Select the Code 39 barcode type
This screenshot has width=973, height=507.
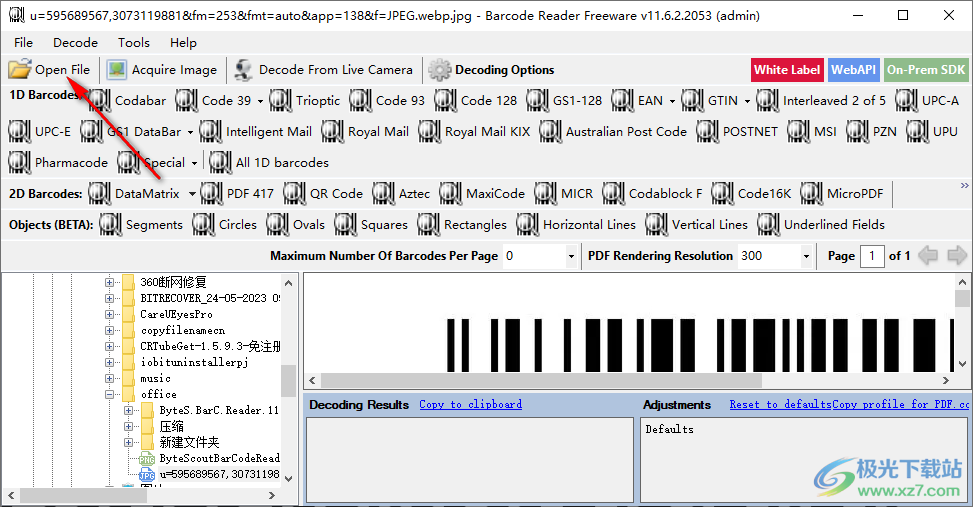(213, 101)
